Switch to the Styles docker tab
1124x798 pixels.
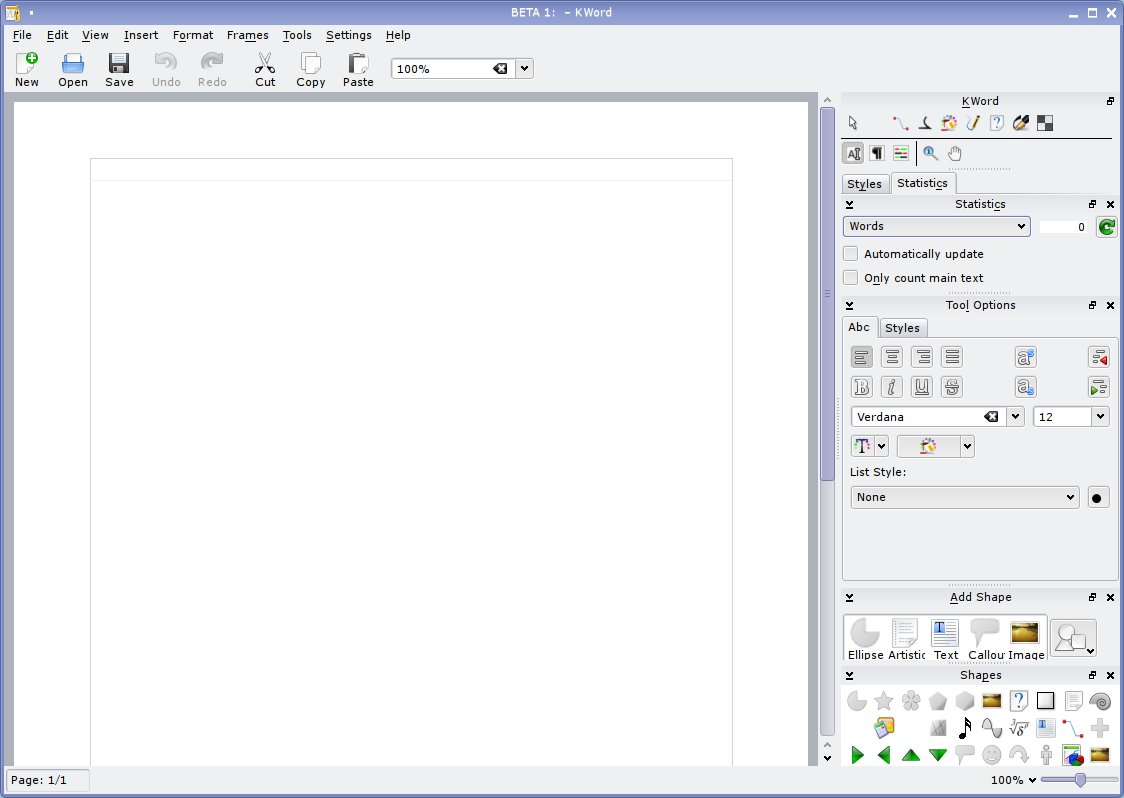(x=865, y=184)
